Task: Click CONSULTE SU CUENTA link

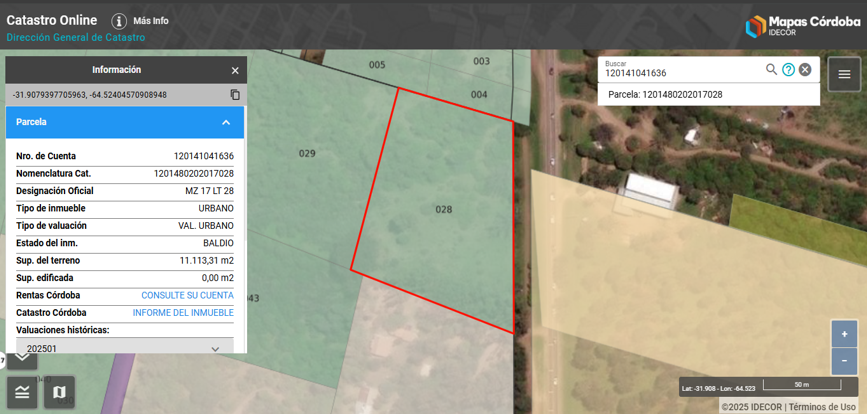Action: pyautogui.click(x=187, y=296)
